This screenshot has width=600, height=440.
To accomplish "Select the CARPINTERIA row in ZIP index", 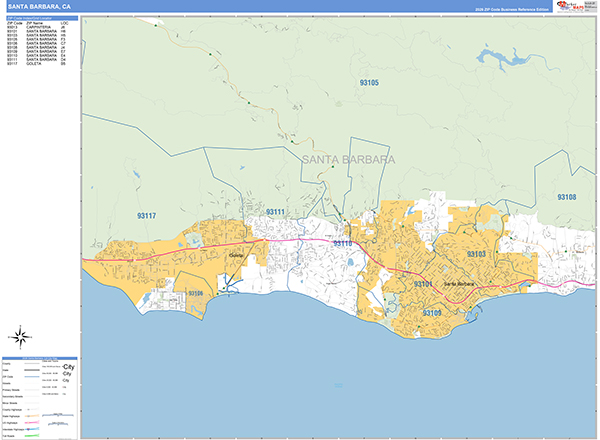I will click(x=40, y=26).
